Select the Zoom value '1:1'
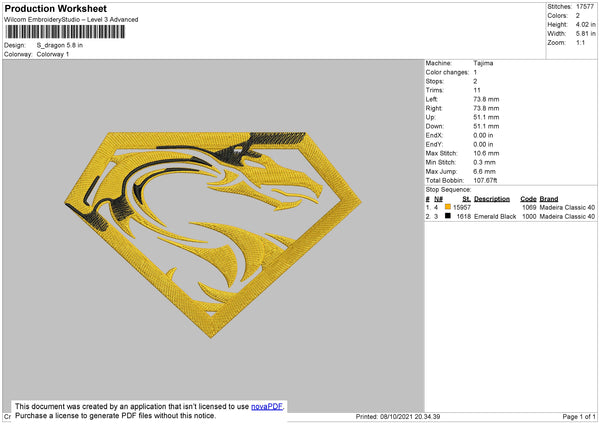The height and width of the screenshot is (424, 600). point(580,42)
